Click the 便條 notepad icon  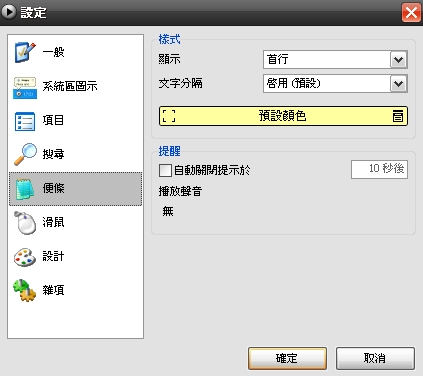[x=25, y=189]
